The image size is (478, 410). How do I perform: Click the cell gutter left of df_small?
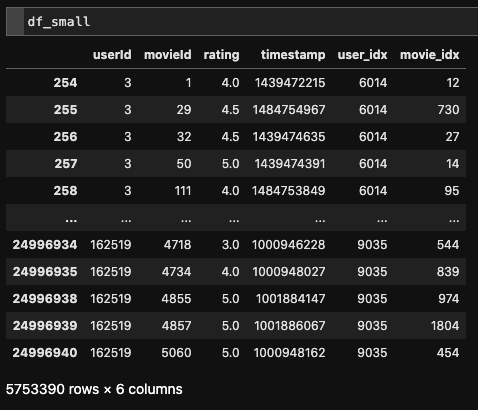pyautogui.click(x=15, y=22)
